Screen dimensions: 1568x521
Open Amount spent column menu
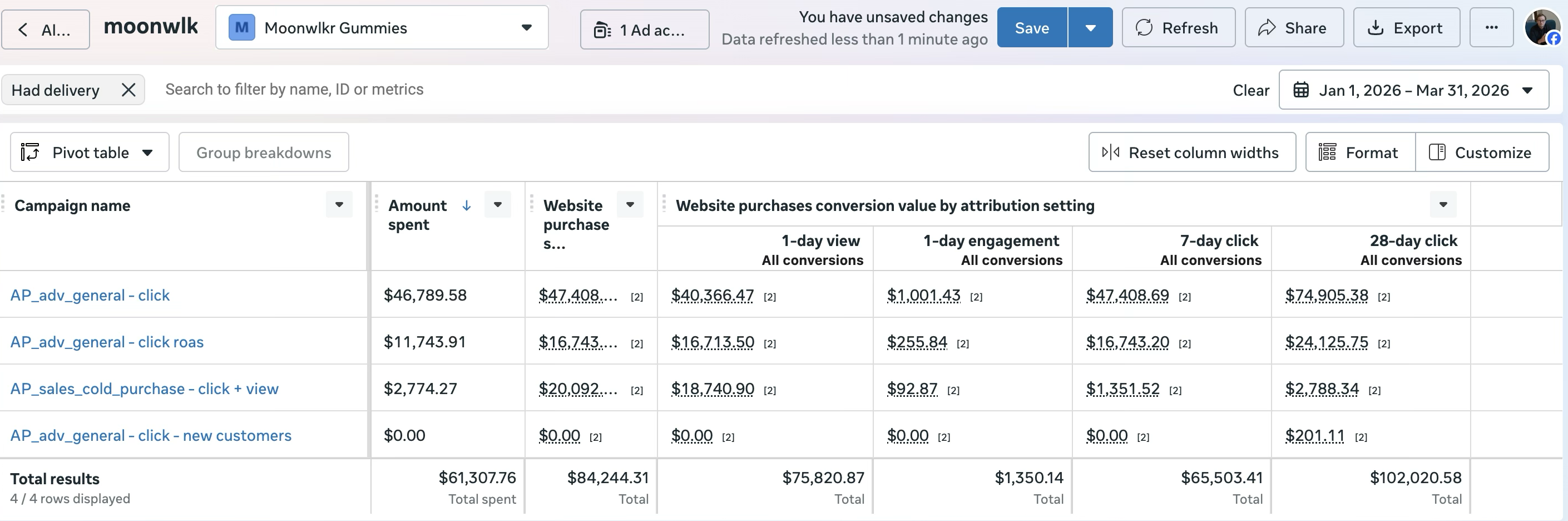click(497, 205)
